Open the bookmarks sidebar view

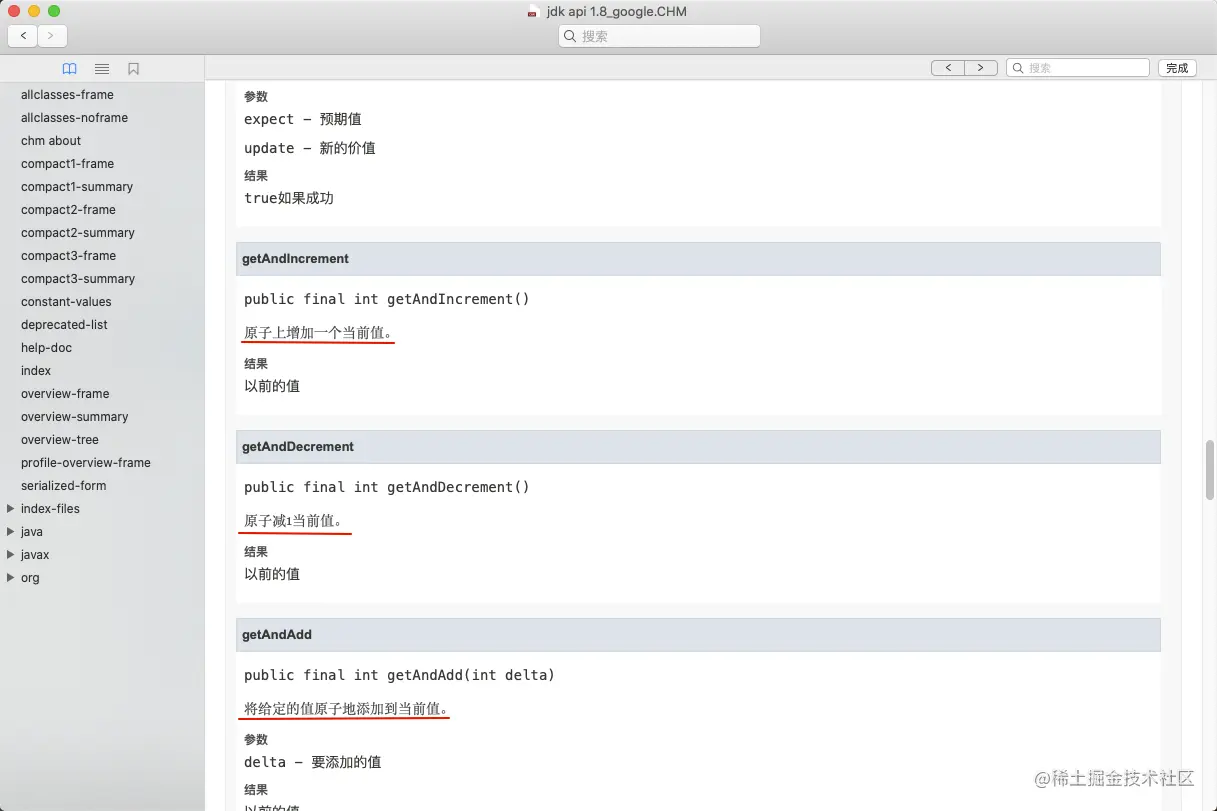click(134, 69)
